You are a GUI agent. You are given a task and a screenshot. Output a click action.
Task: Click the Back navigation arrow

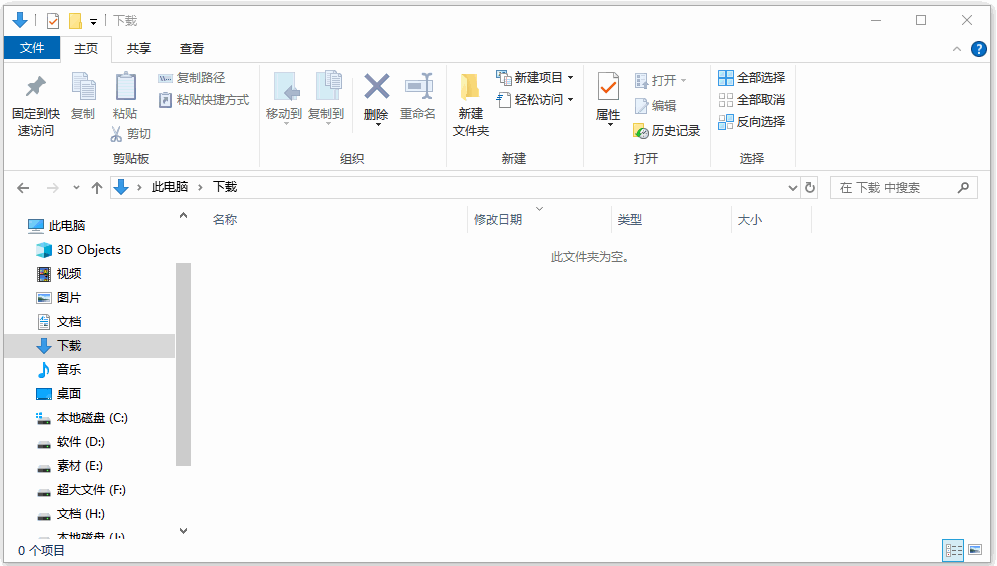[x=23, y=188]
